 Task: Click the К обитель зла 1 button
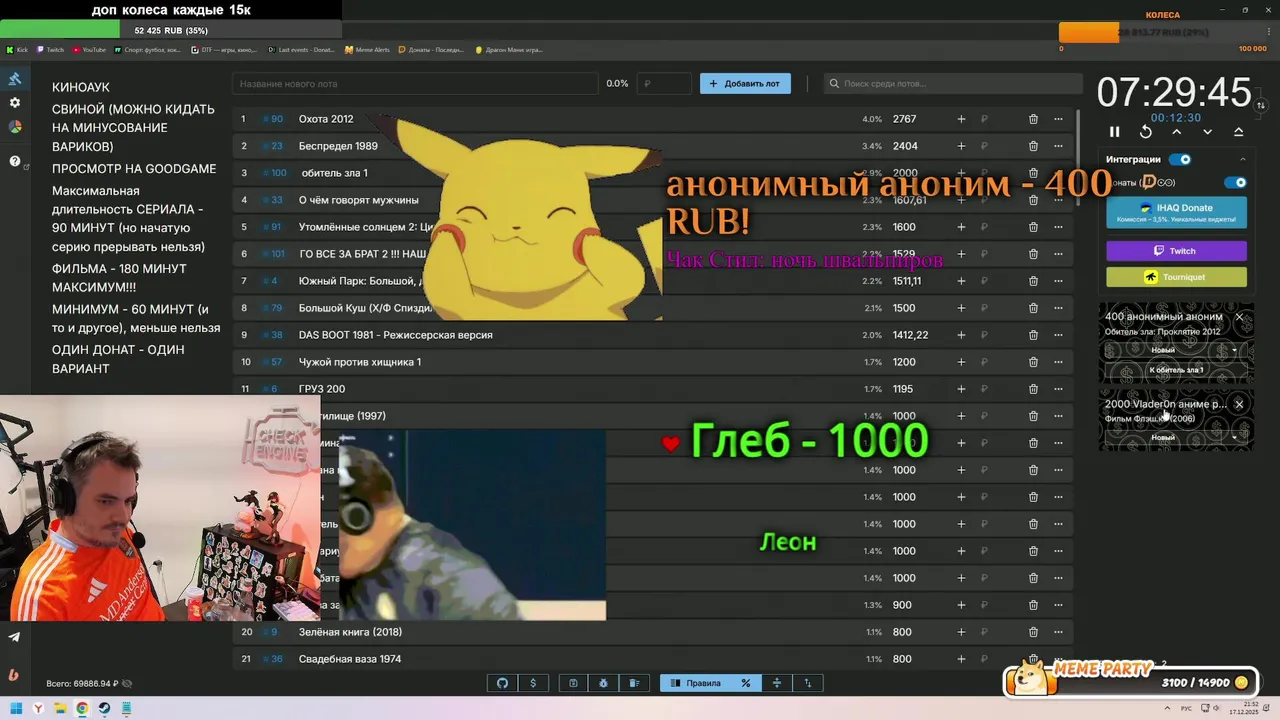coord(1176,370)
